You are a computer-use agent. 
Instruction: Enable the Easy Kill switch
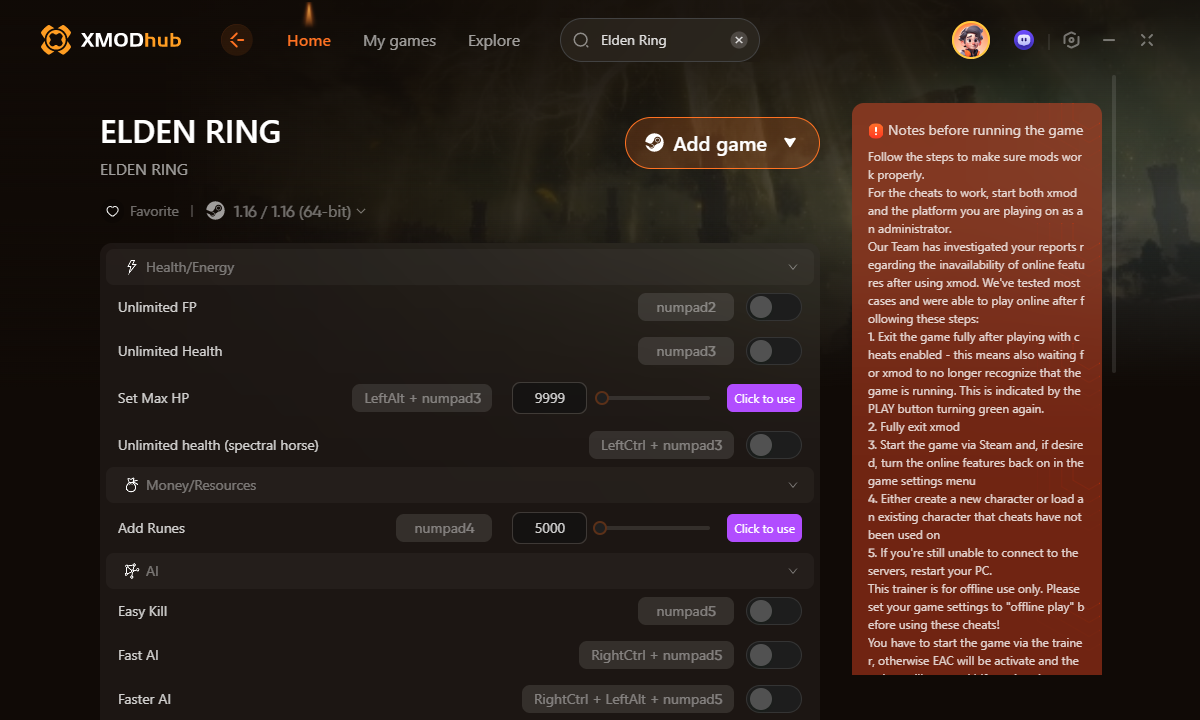click(774, 611)
